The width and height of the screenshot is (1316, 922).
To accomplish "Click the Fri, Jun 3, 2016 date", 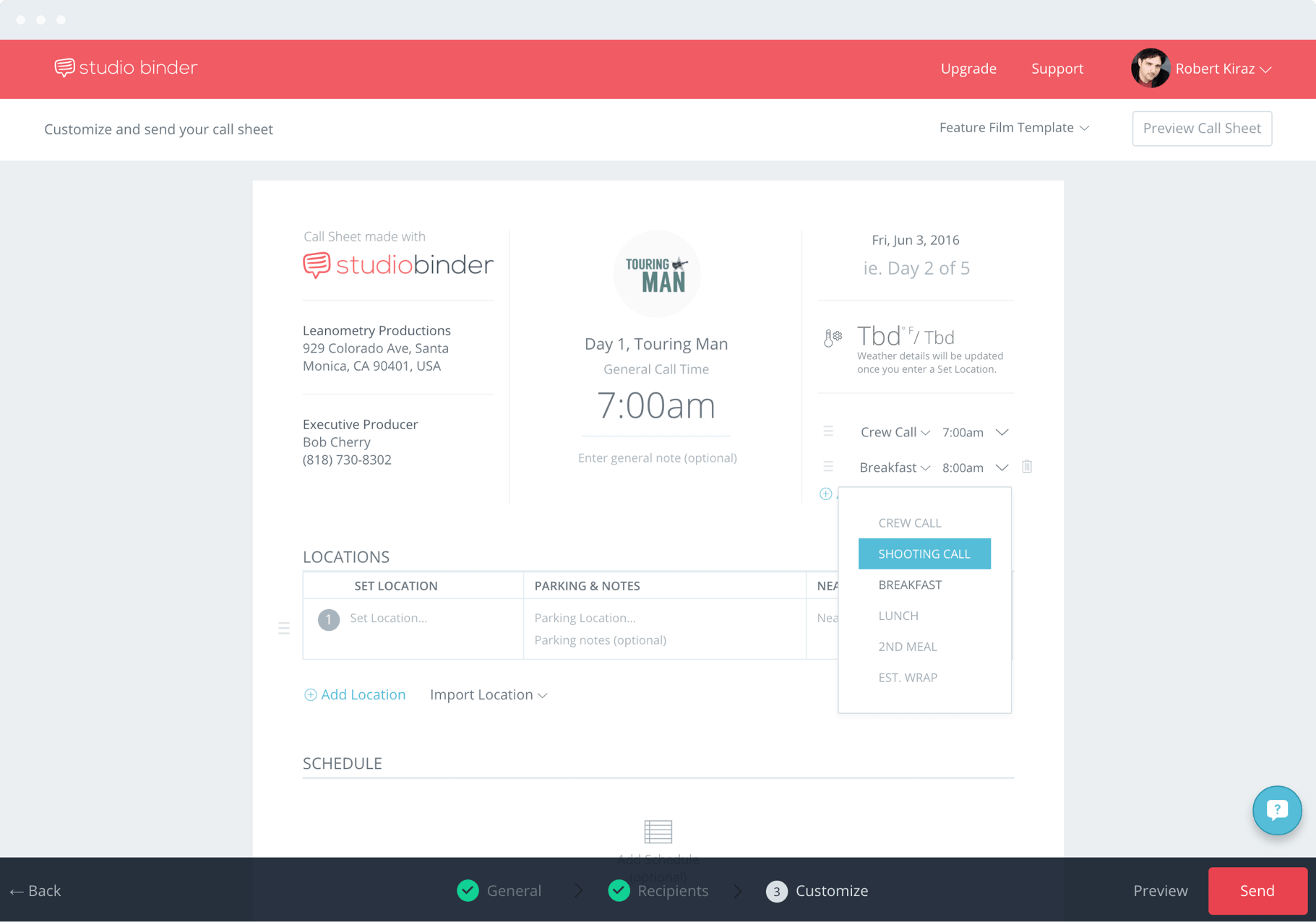I will (916, 240).
